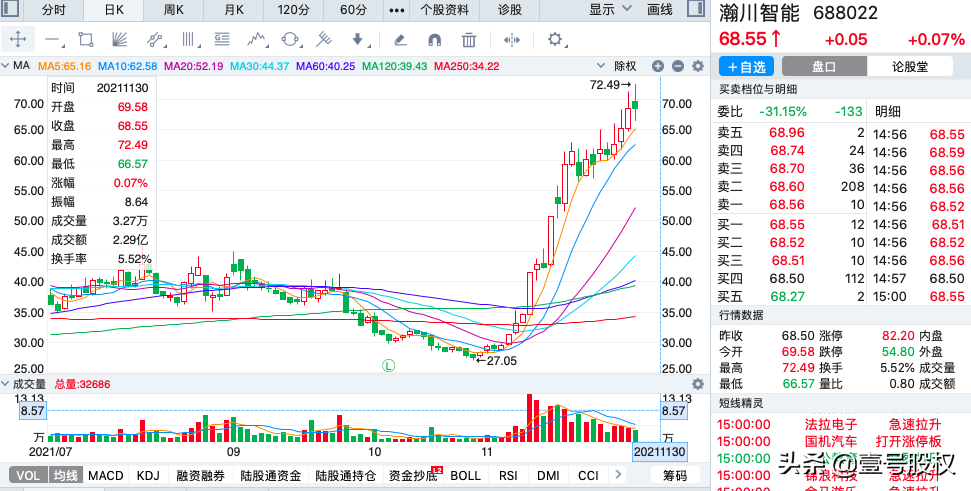Select BOLL indicator tab
971x491 pixels.
(x=465, y=476)
